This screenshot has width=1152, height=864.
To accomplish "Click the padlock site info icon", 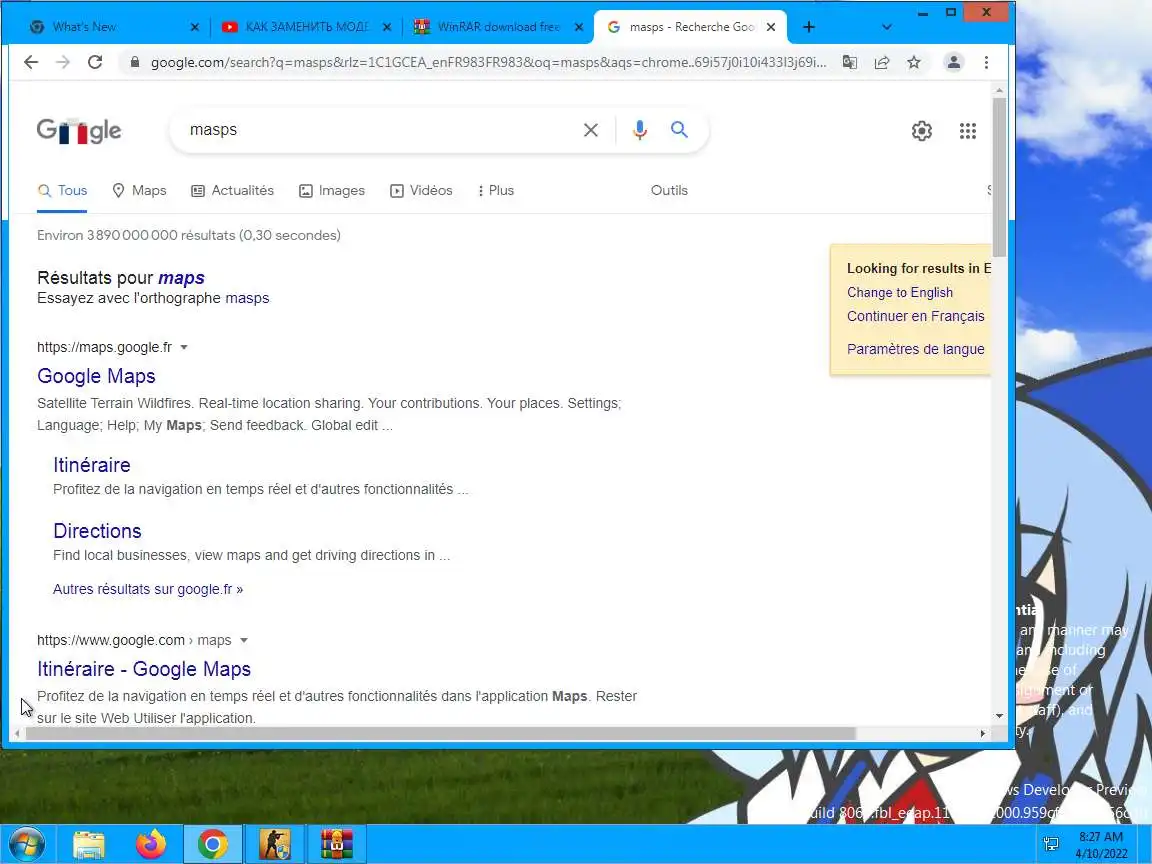I will pos(134,62).
